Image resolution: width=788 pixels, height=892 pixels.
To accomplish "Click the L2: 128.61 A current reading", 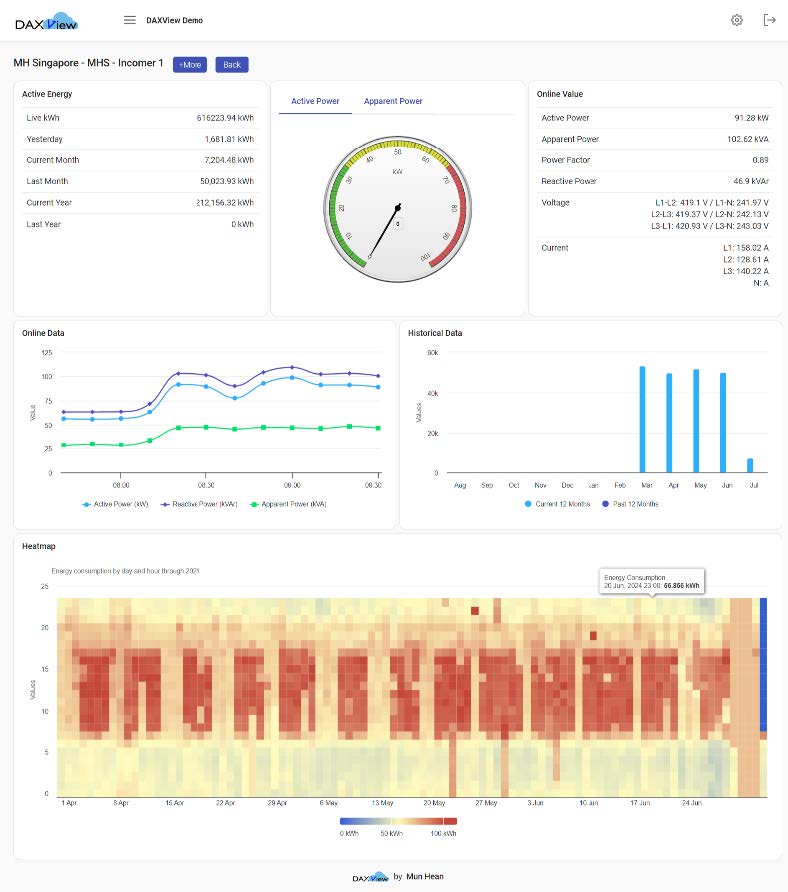I will click(746, 259).
